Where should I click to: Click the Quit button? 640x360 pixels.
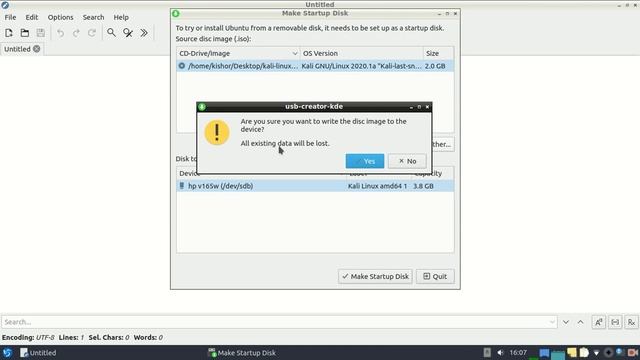(x=435, y=276)
